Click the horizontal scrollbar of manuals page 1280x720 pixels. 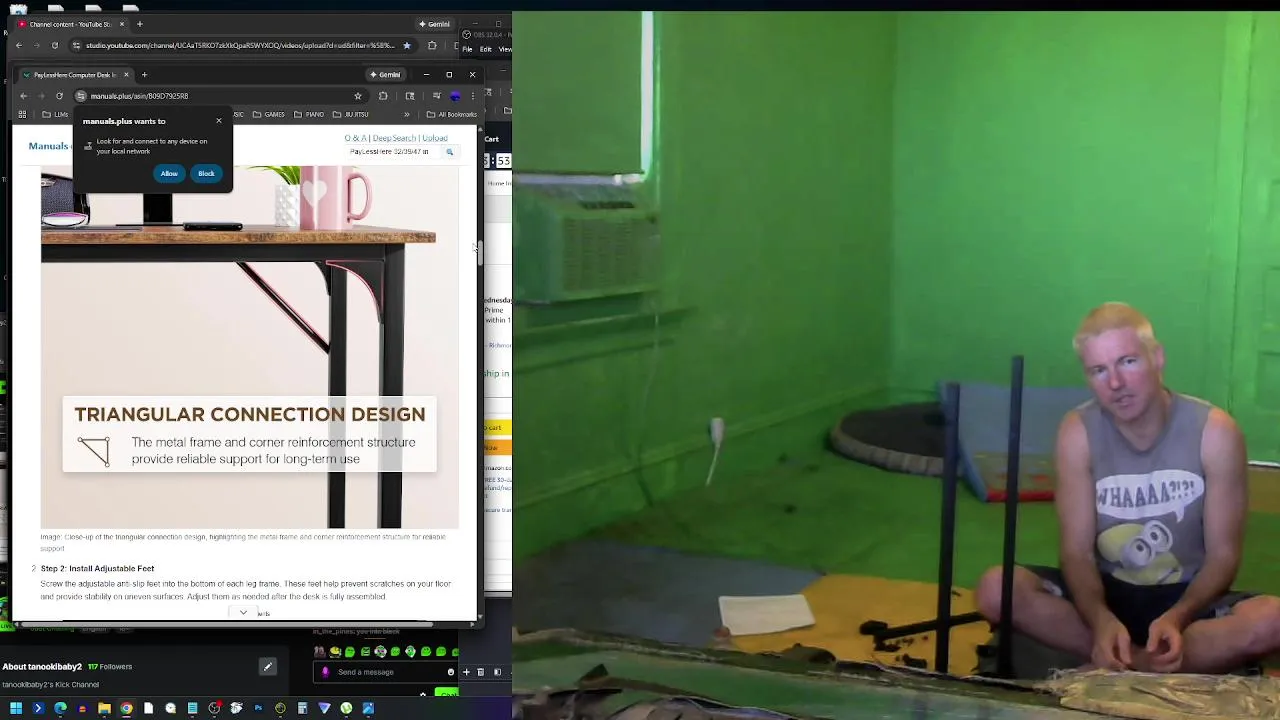(228, 625)
